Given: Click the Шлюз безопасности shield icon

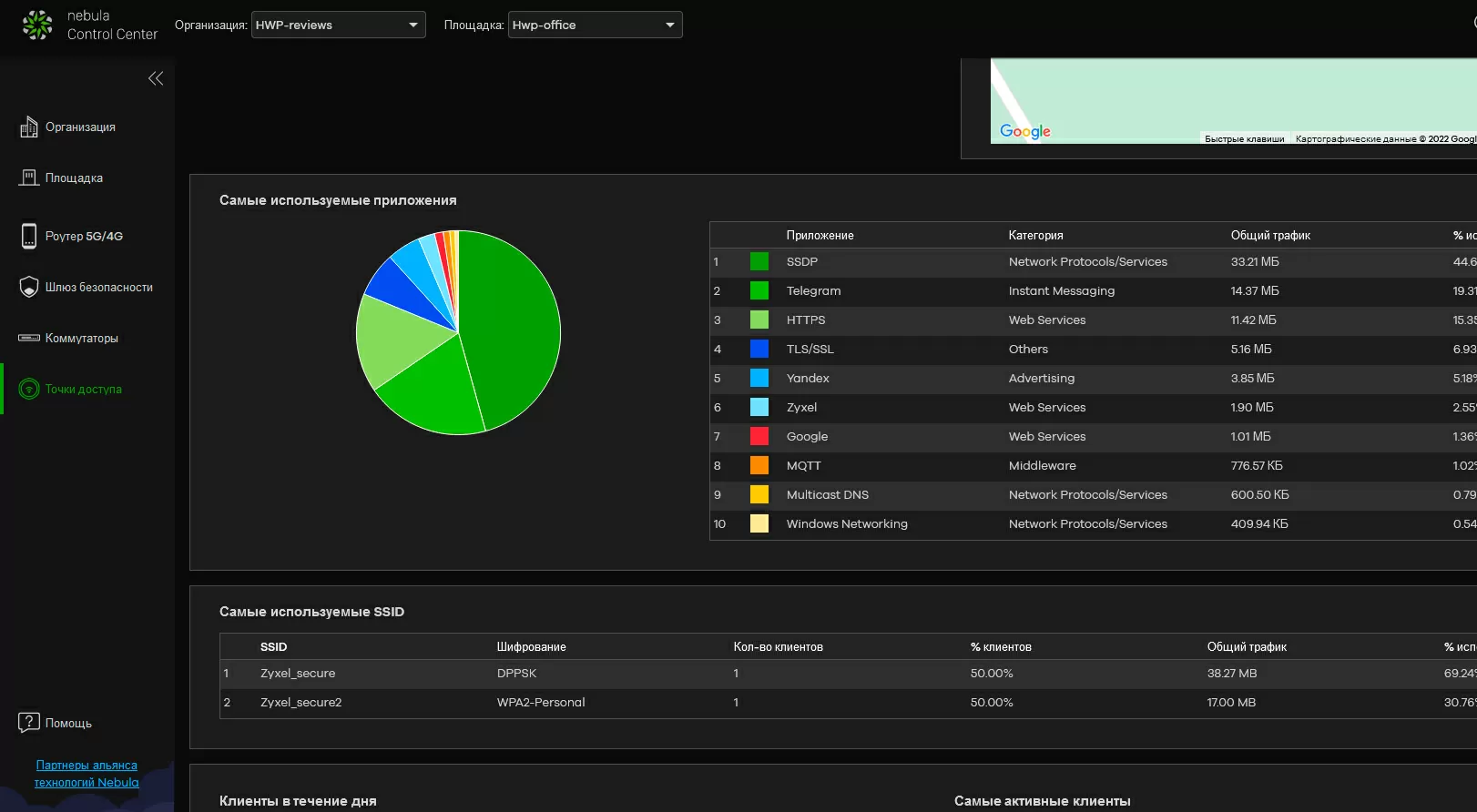Looking at the screenshot, I should (x=29, y=287).
